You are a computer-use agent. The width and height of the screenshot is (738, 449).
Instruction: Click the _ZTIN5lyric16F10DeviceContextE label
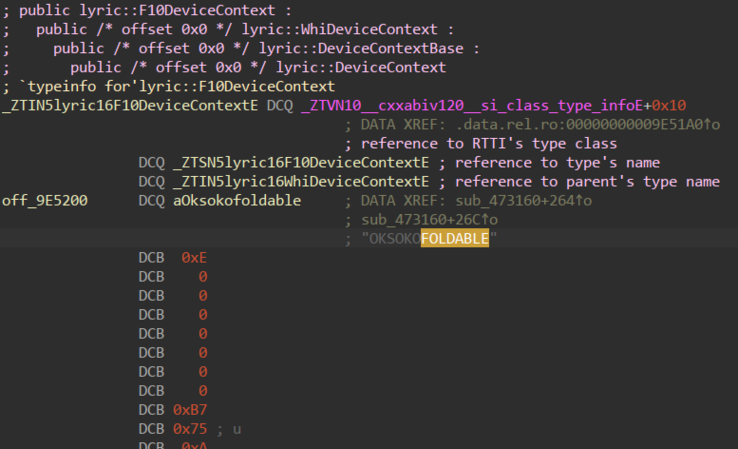[x=130, y=106]
